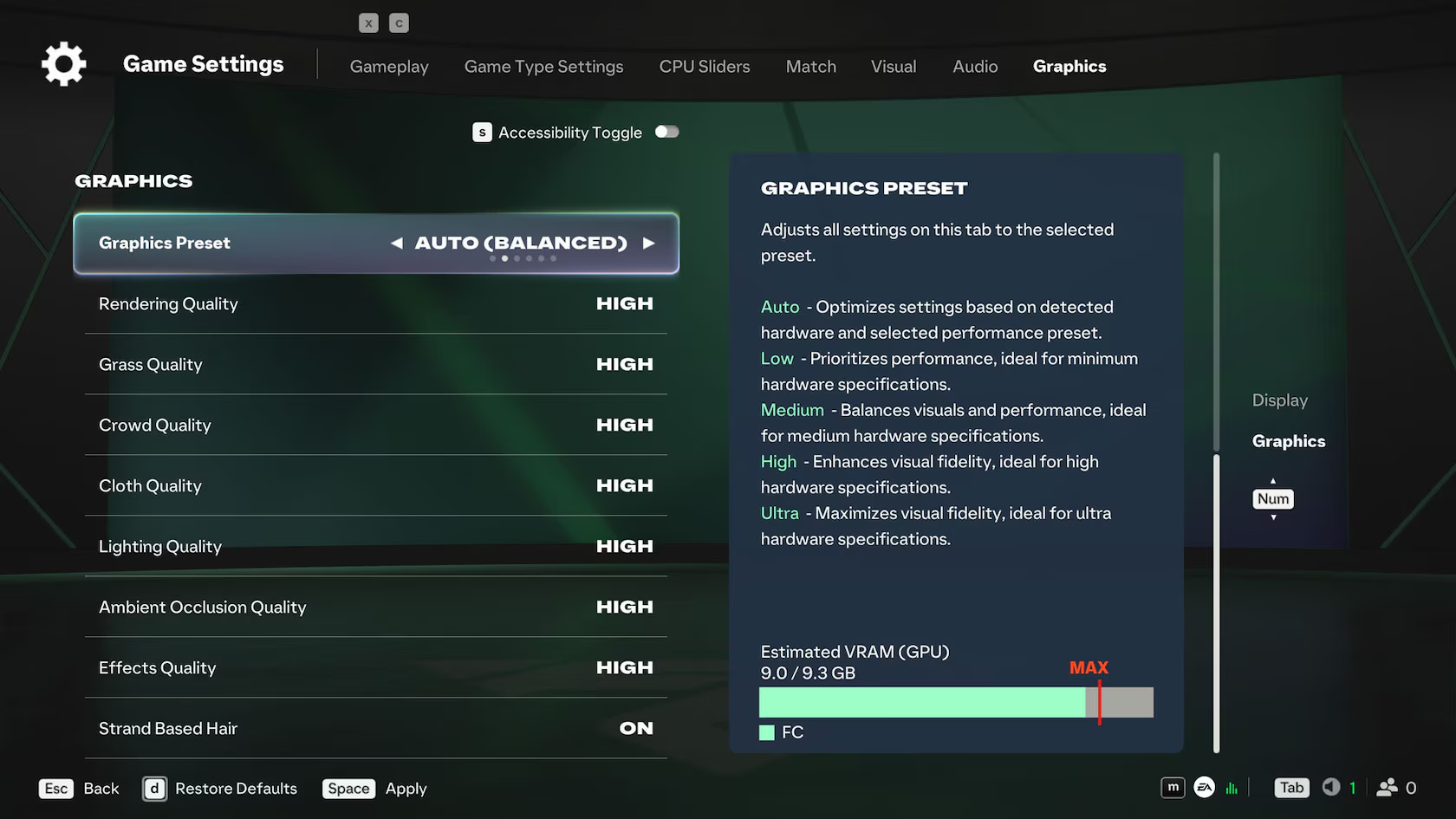Go to the Display section

pos(1280,400)
